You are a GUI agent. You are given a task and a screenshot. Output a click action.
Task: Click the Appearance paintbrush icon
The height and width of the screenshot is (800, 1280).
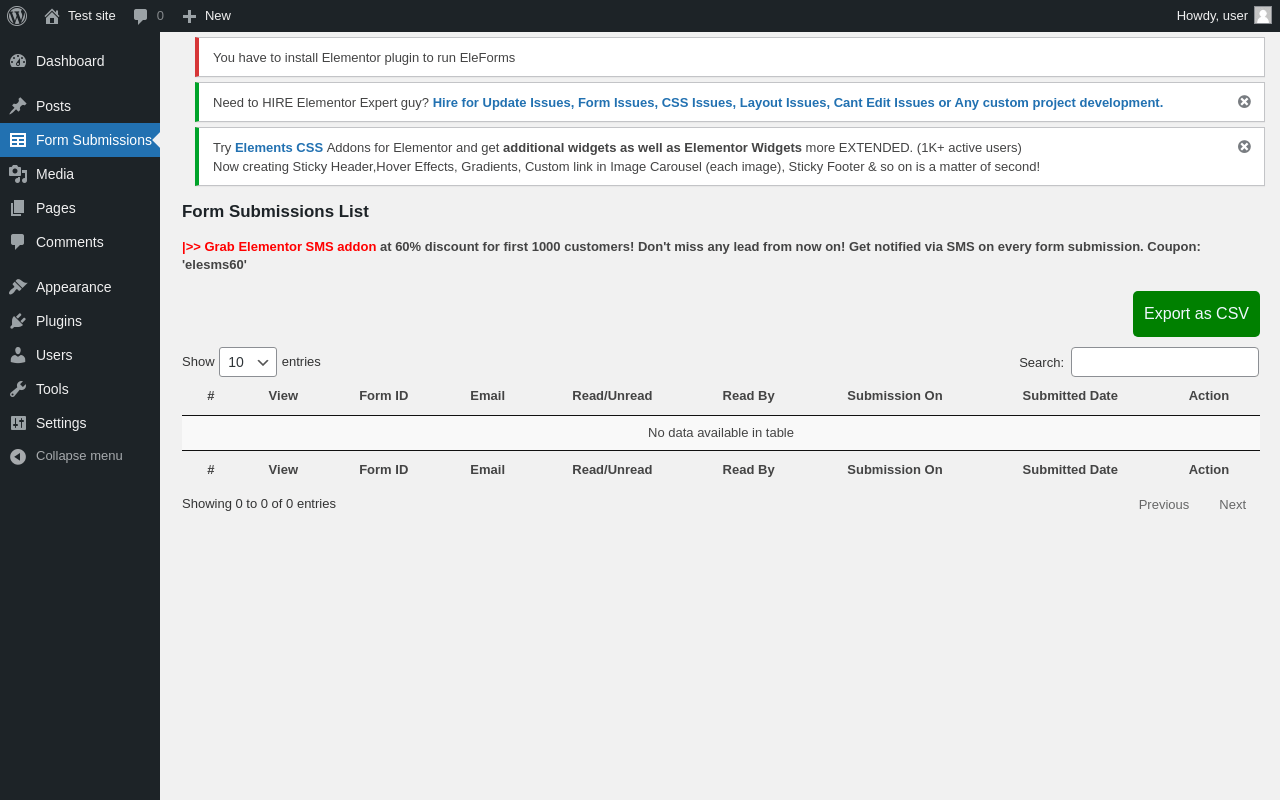coord(18,287)
